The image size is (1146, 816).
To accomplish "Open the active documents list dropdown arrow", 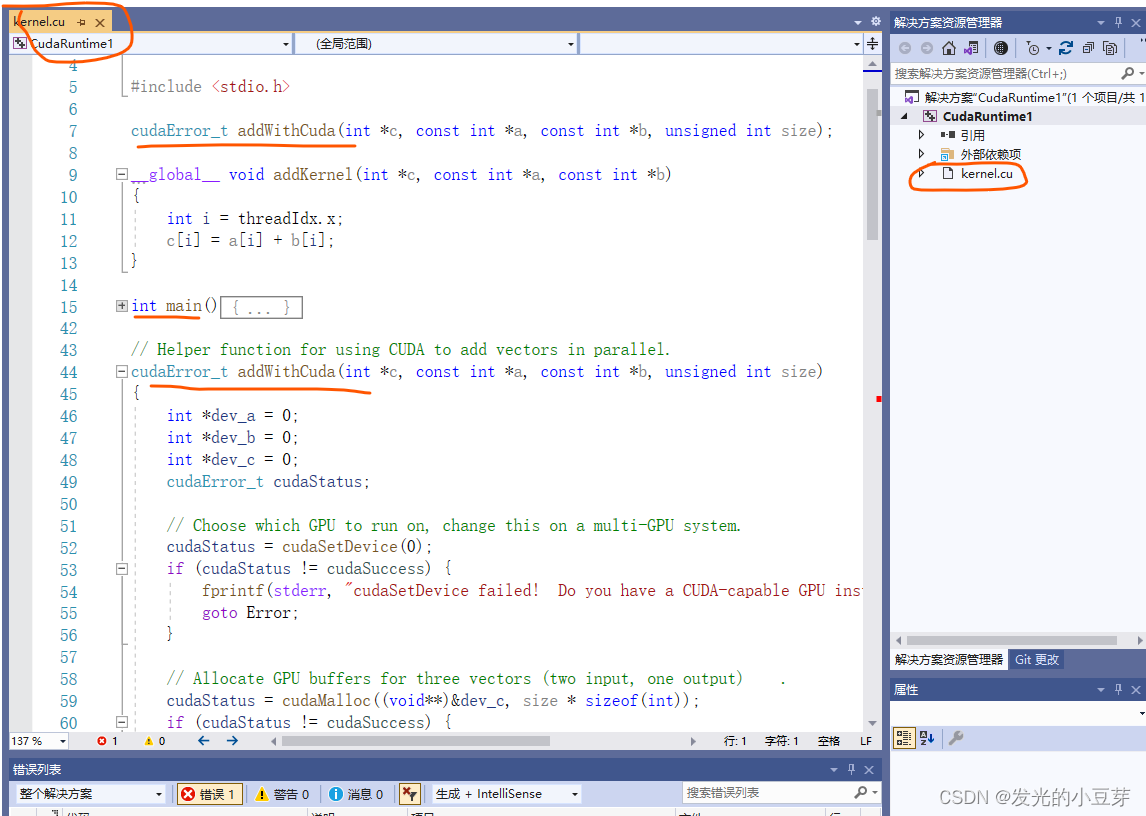I will click(x=858, y=23).
